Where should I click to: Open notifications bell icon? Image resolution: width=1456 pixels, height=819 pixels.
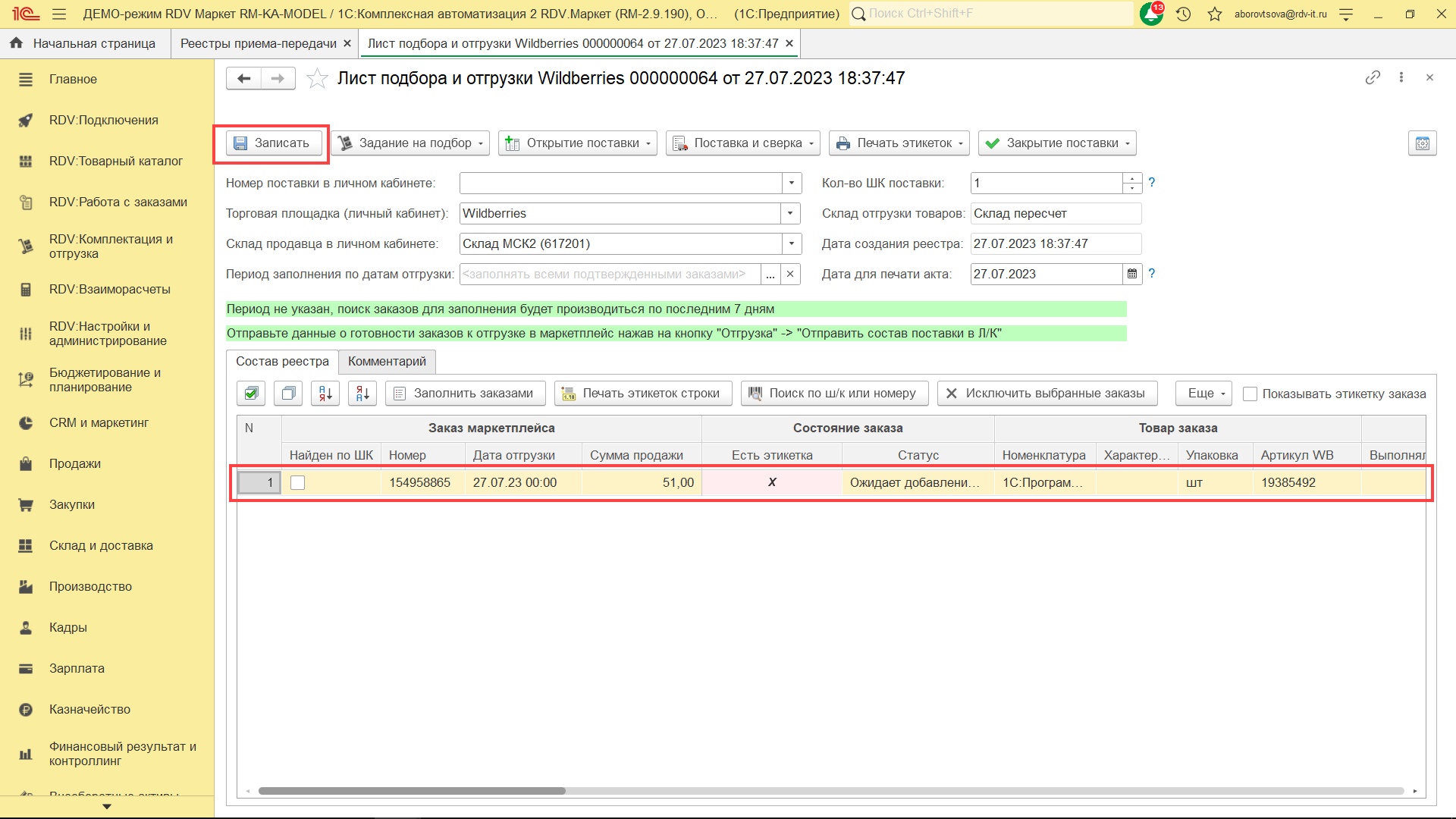pyautogui.click(x=1151, y=14)
